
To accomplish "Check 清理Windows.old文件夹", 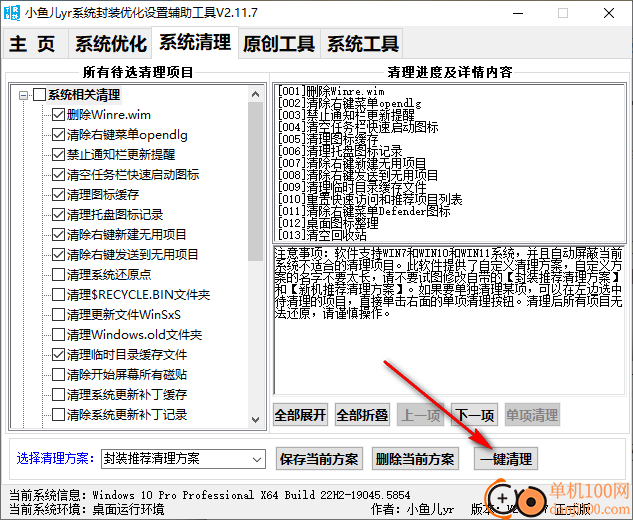I will (x=59, y=335).
